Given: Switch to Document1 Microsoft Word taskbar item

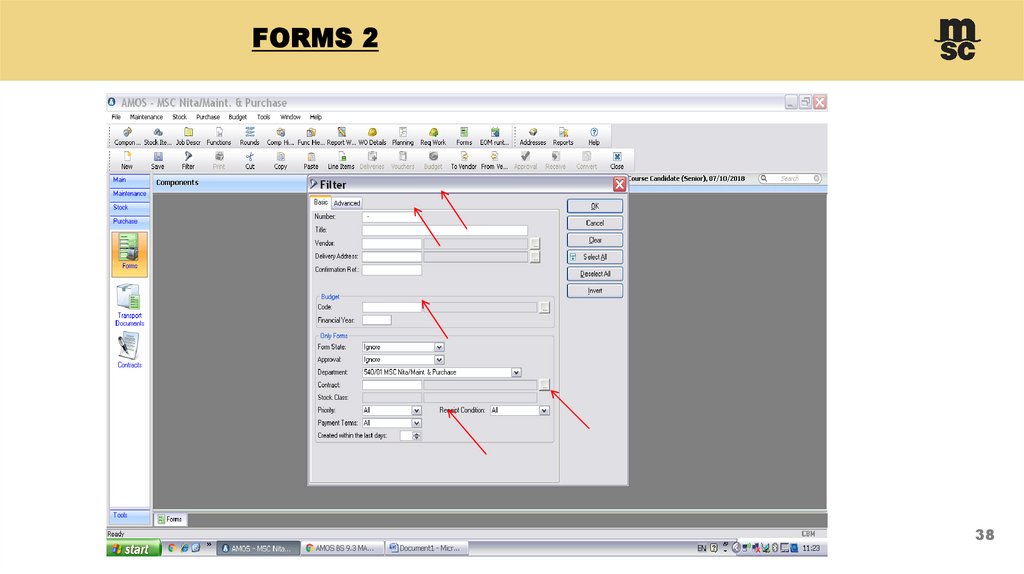Looking at the screenshot, I should pos(426,549).
